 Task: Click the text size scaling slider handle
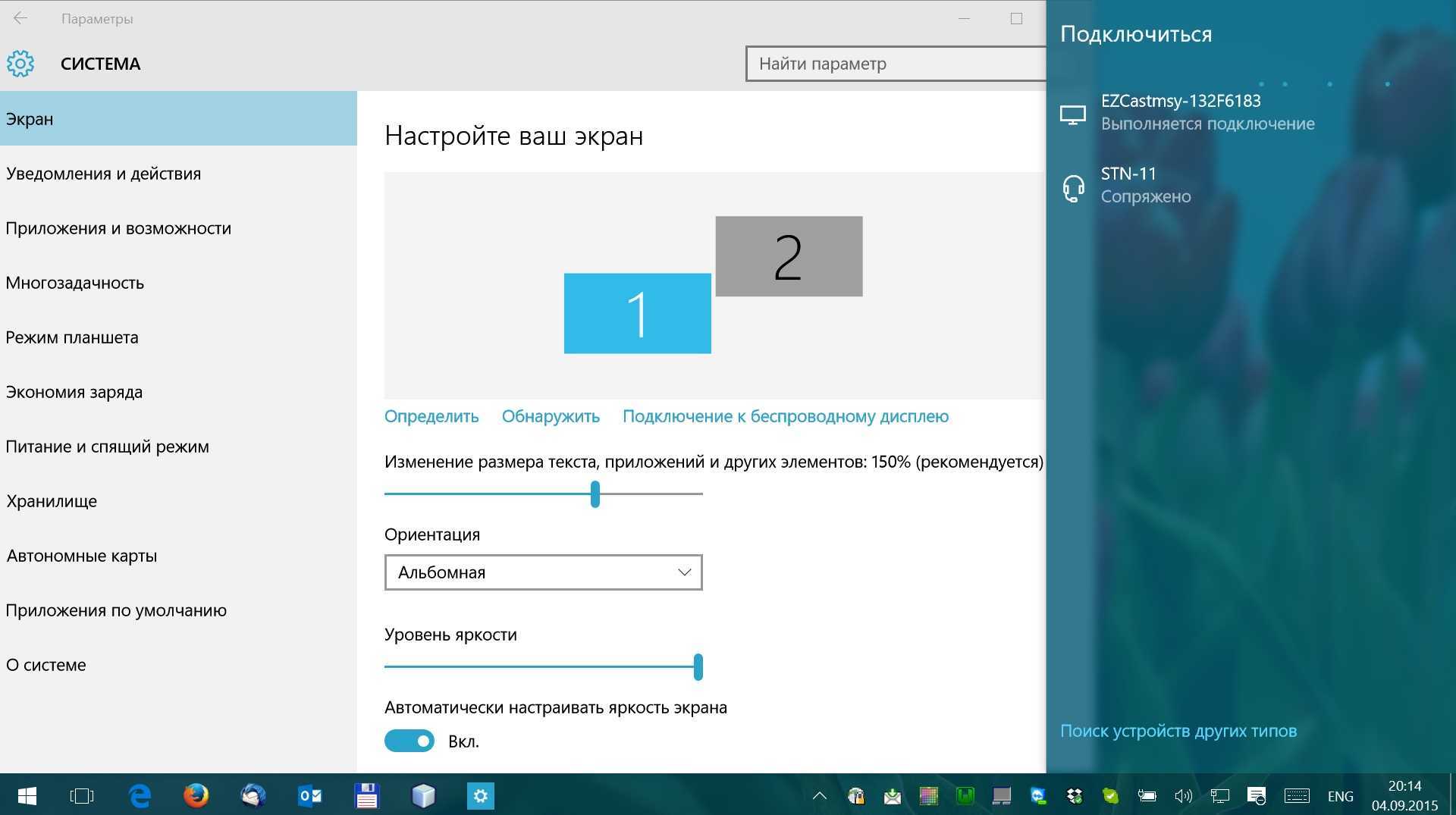pos(595,494)
